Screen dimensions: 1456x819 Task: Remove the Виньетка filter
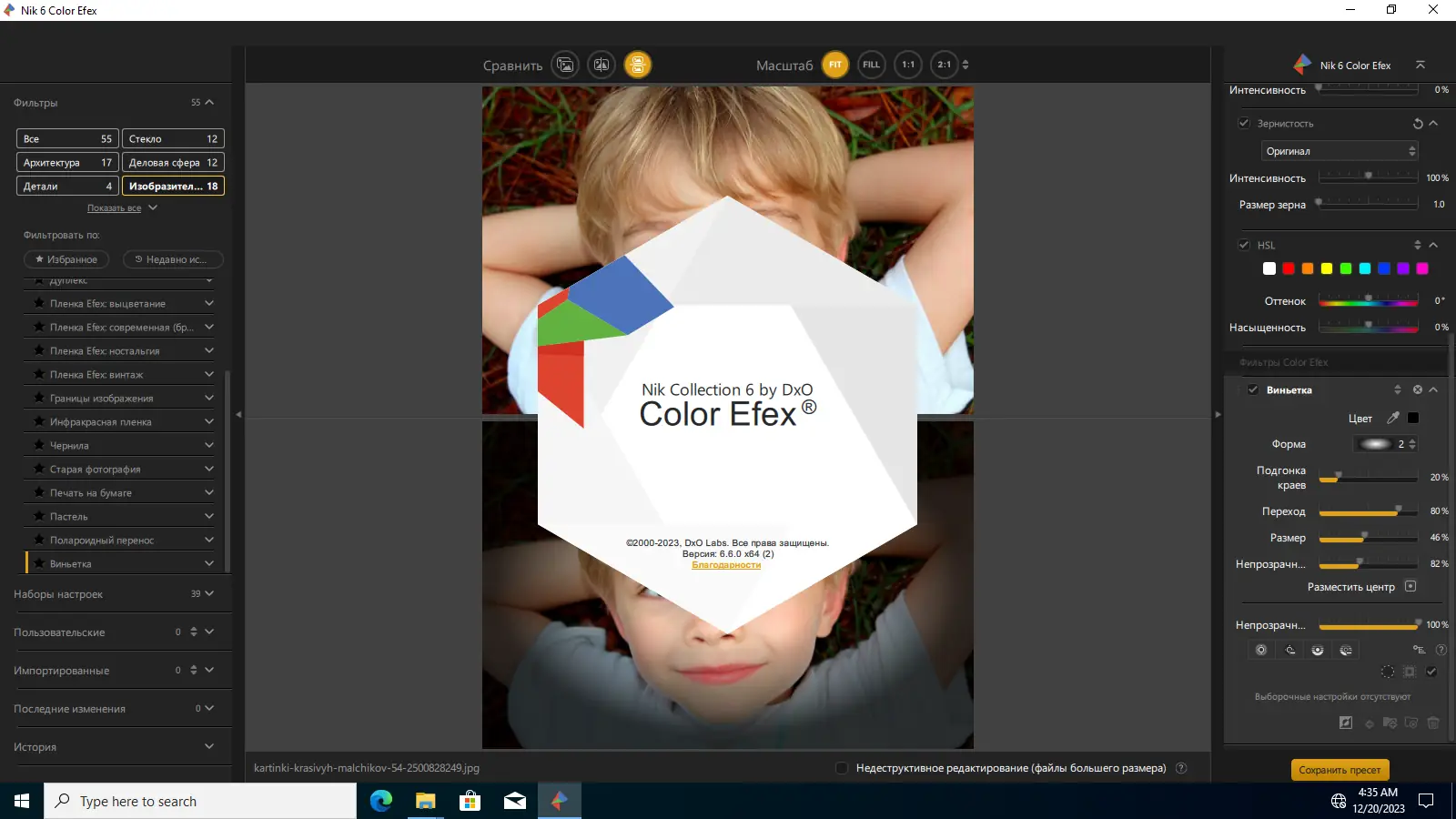coord(1417,389)
